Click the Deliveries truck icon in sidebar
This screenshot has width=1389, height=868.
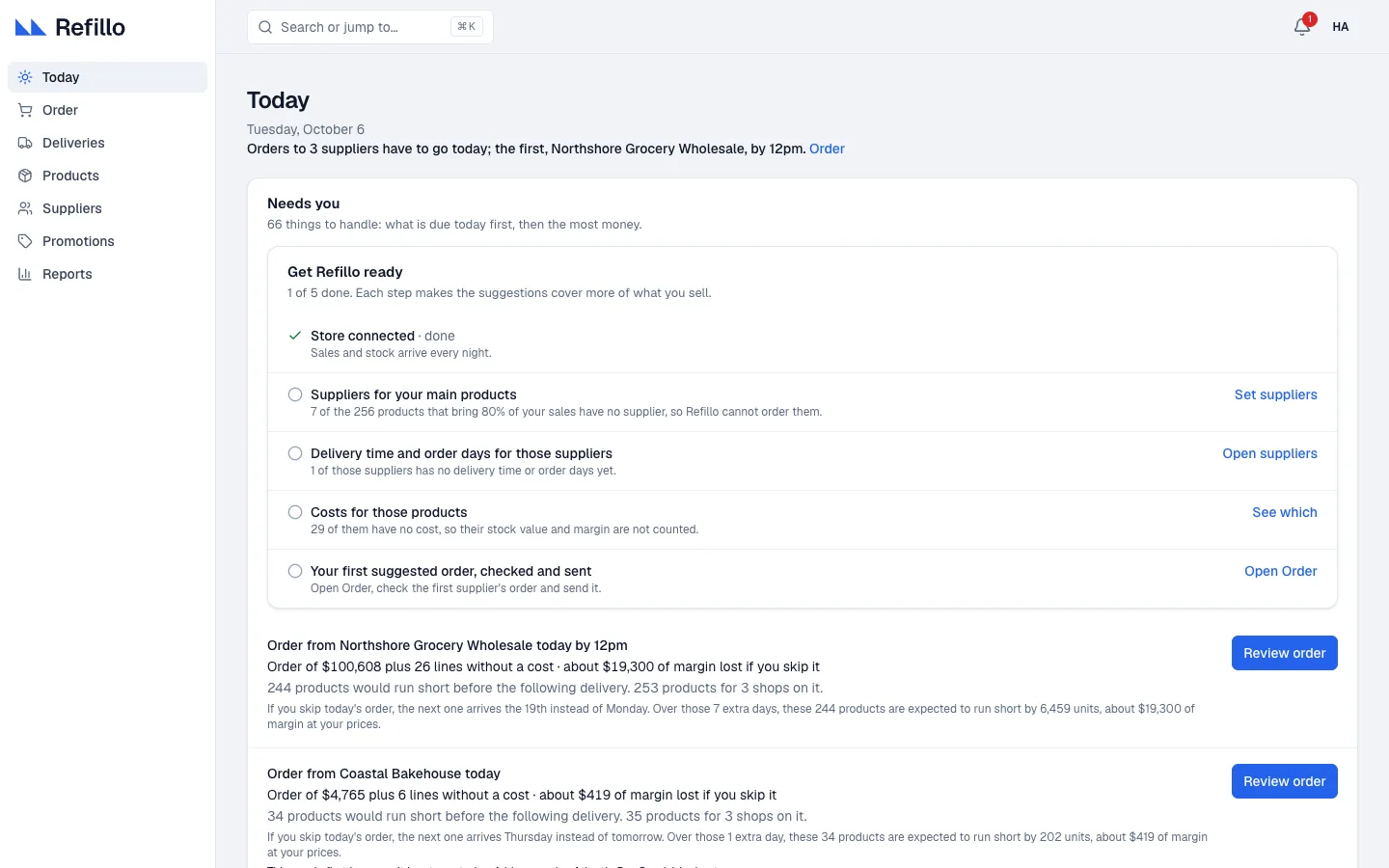click(x=25, y=143)
